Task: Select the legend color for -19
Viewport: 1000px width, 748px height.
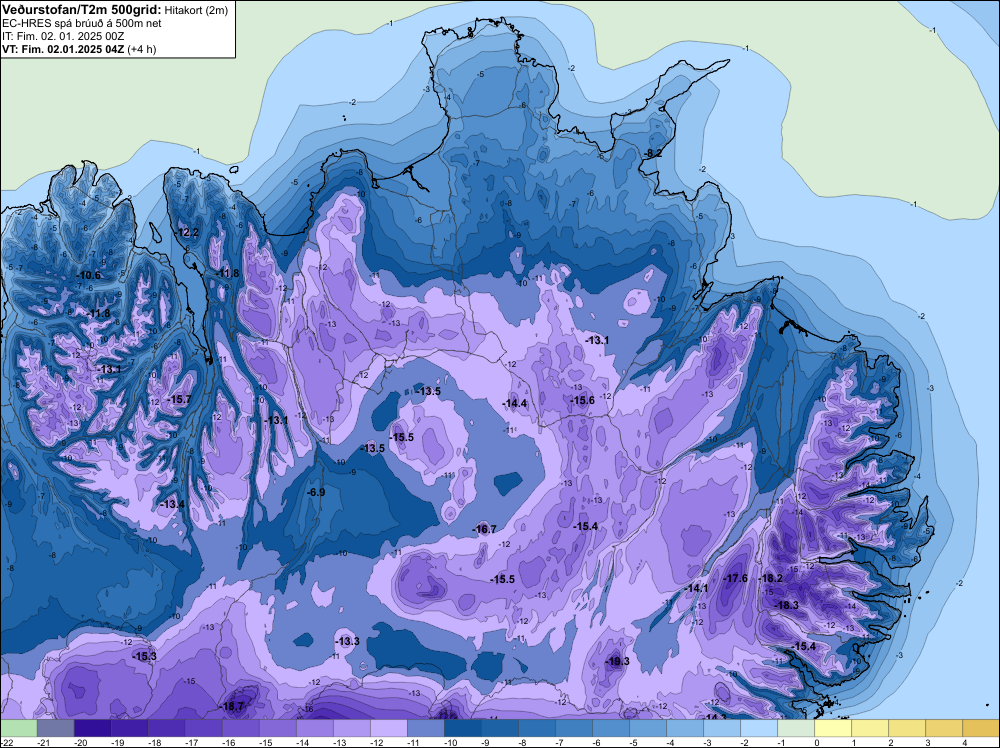Action: [x=130, y=728]
